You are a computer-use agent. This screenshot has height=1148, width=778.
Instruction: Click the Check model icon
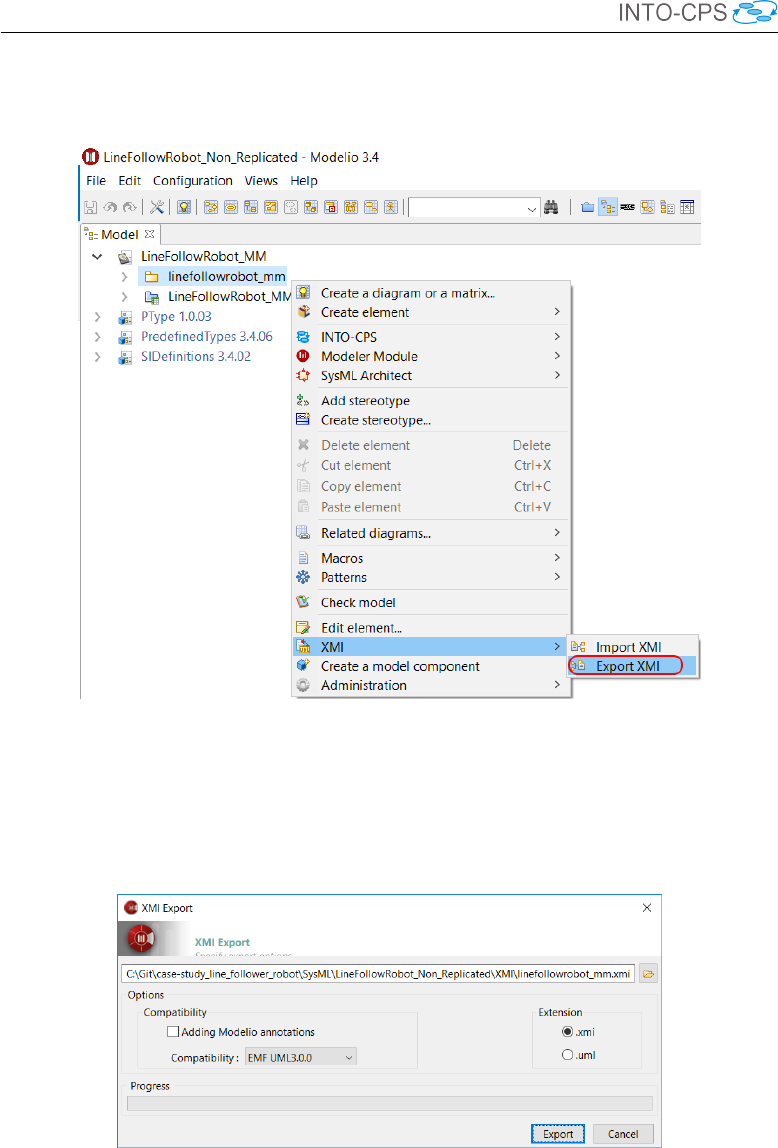(303, 602)
